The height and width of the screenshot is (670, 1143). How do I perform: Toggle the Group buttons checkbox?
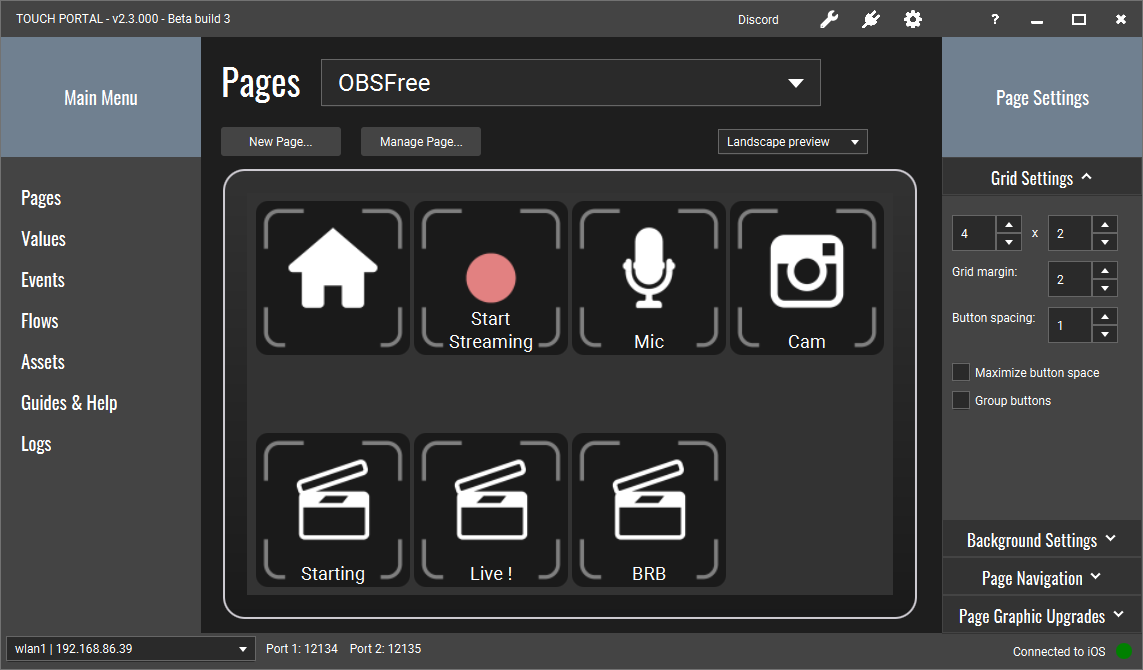[961, 400]
